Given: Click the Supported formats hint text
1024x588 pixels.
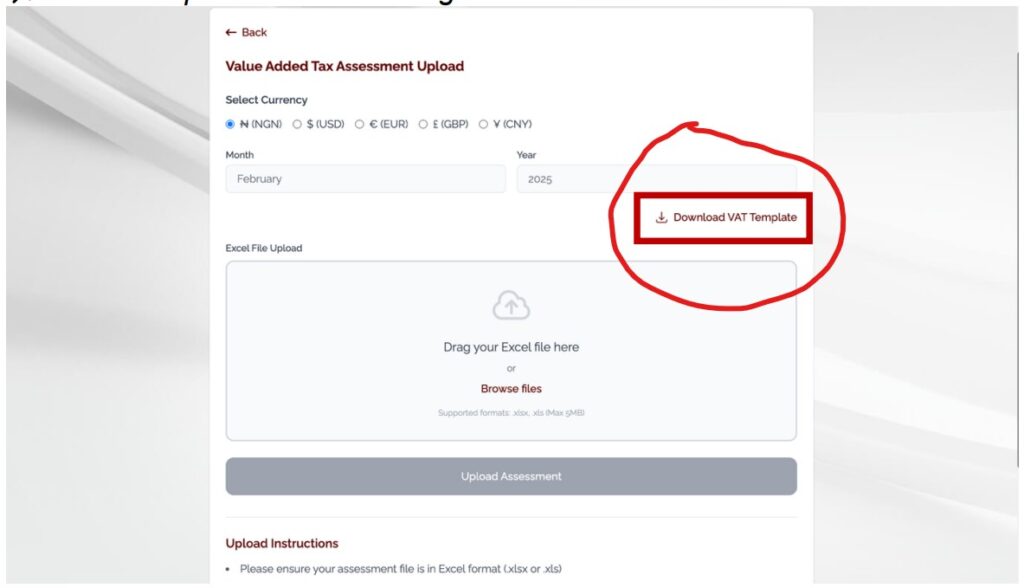Looking at the screenshot, I should pos(511,413).
